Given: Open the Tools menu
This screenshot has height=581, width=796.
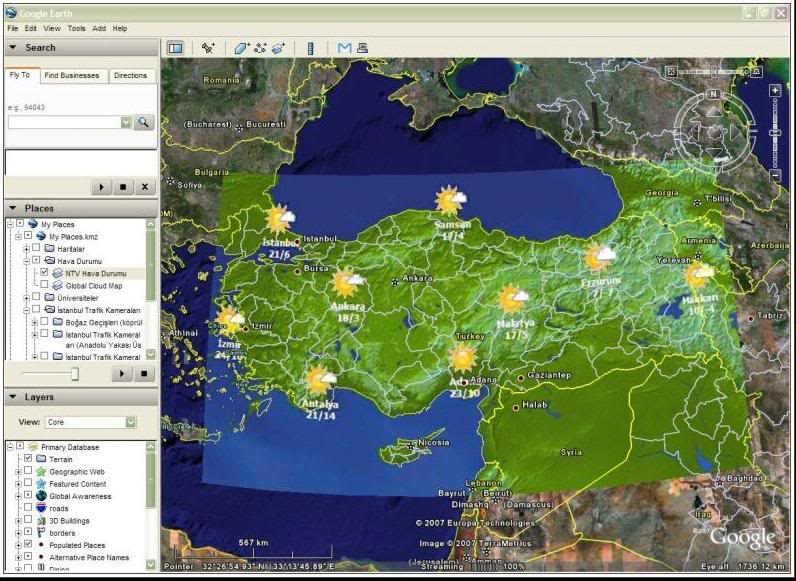Looking at the screenshot, I should tap(76, 29).
